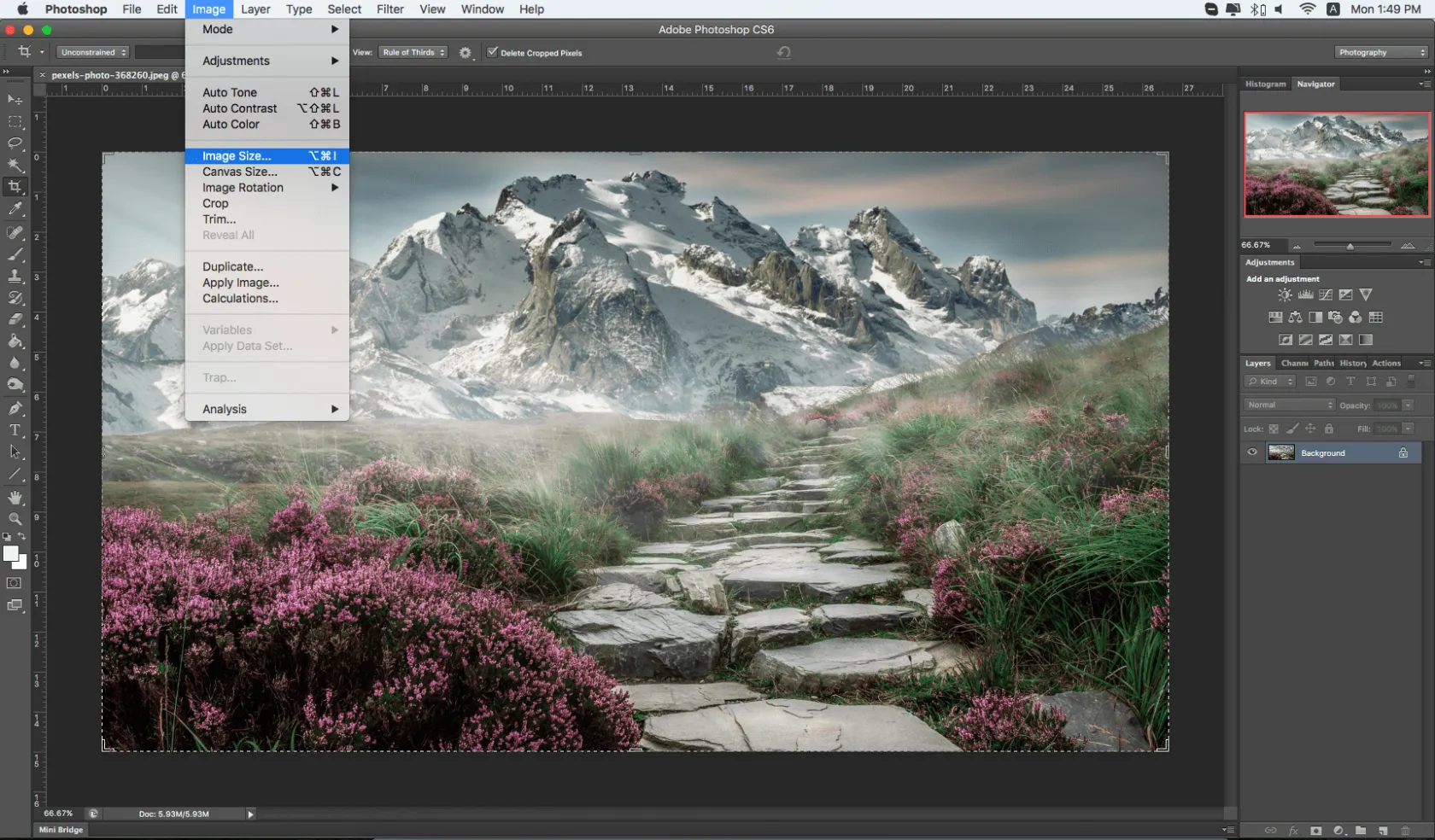Image resolution: width=1435 pixels, height=840 pixels.
Task: Choose Canvas Size from the Image menu
Action: (x=239, y=172)
